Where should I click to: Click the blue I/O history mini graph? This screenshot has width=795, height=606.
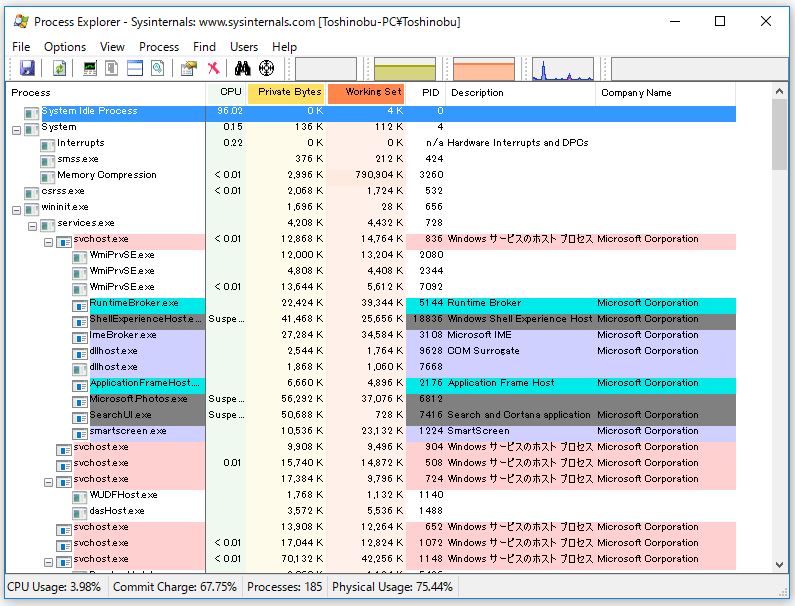tap(563, 69)
